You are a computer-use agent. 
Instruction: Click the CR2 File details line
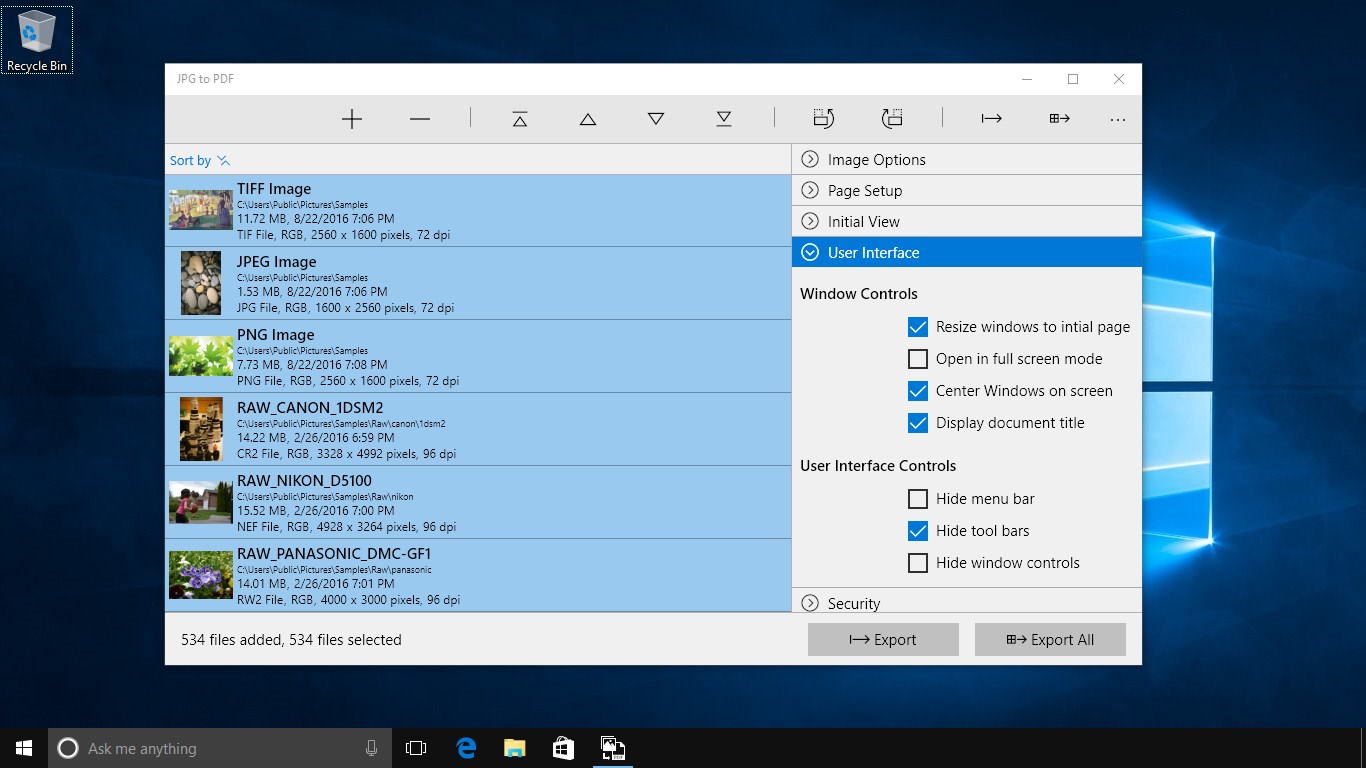[346, 453]
